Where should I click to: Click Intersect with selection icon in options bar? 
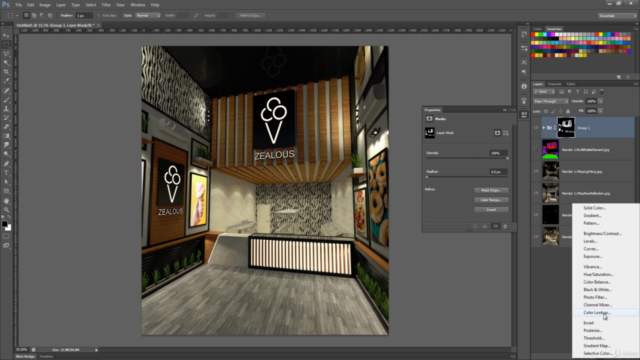coord(50,16)
